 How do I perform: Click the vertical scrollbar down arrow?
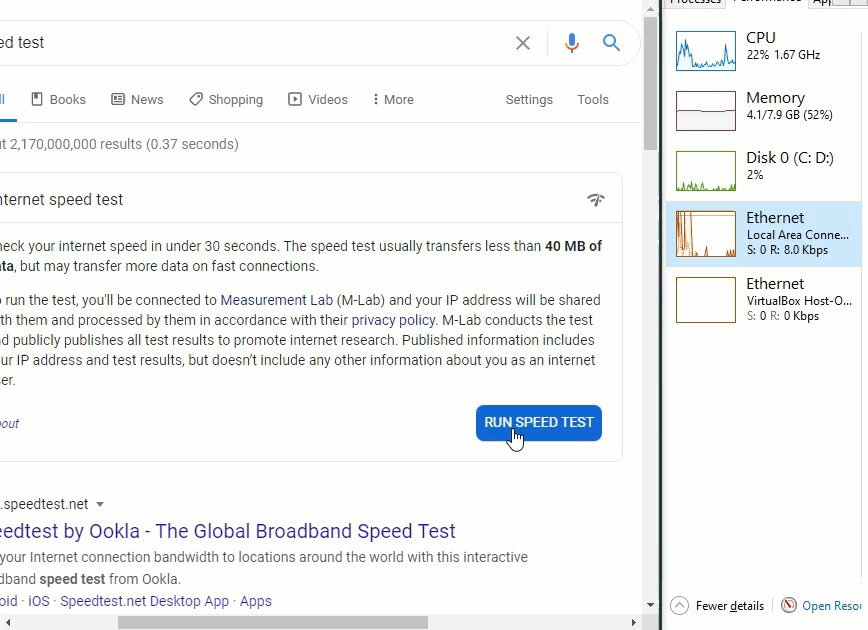tap(650, 605)
